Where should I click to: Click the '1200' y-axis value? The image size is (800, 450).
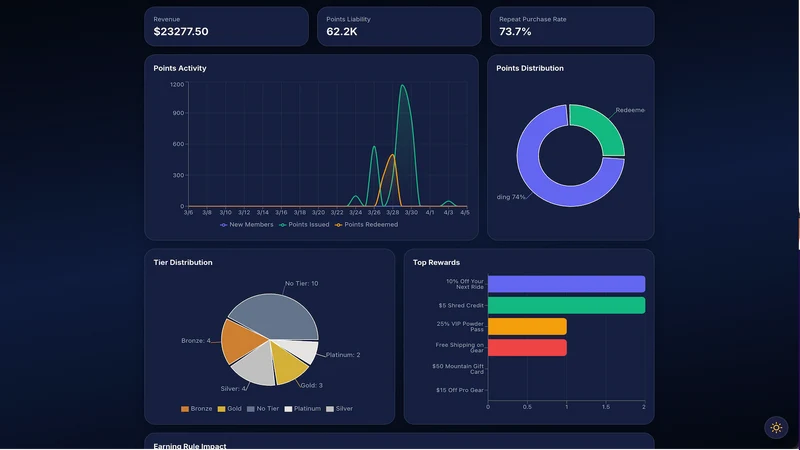pyautogui.click(x=177, y=85)
